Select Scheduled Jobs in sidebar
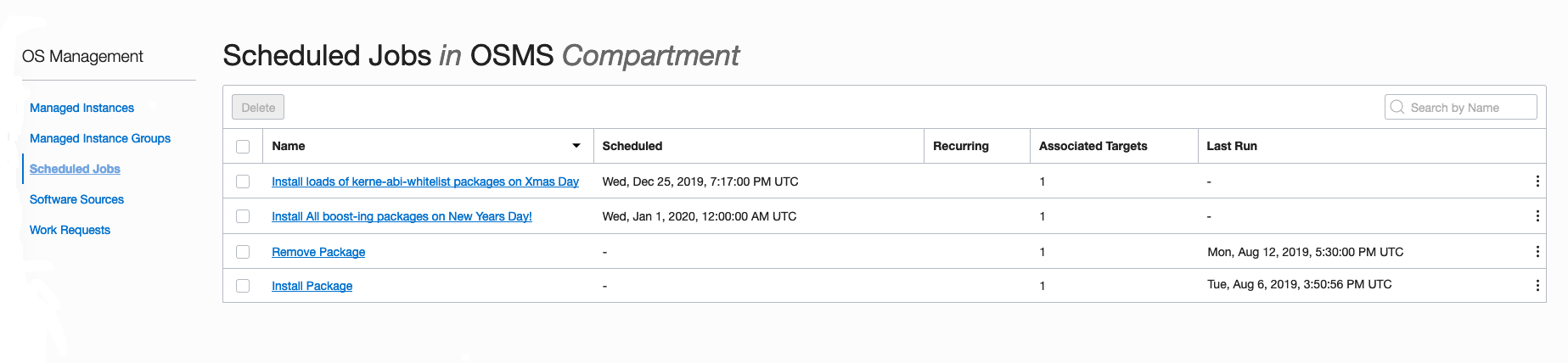This screenshot has height=363, width=1568. point(75,169)
